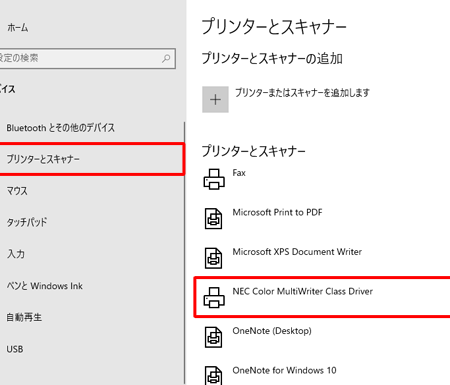Viewport: 450px width, 385px height.
Task: Select Microsoft XPS Document Writer entry
Action: coord(297,252)
